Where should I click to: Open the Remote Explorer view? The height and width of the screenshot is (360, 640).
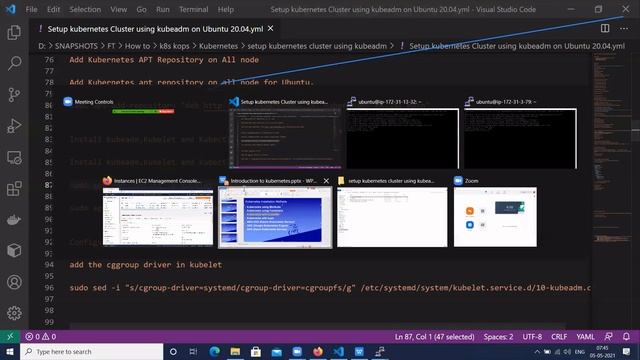tap(14, 158)
